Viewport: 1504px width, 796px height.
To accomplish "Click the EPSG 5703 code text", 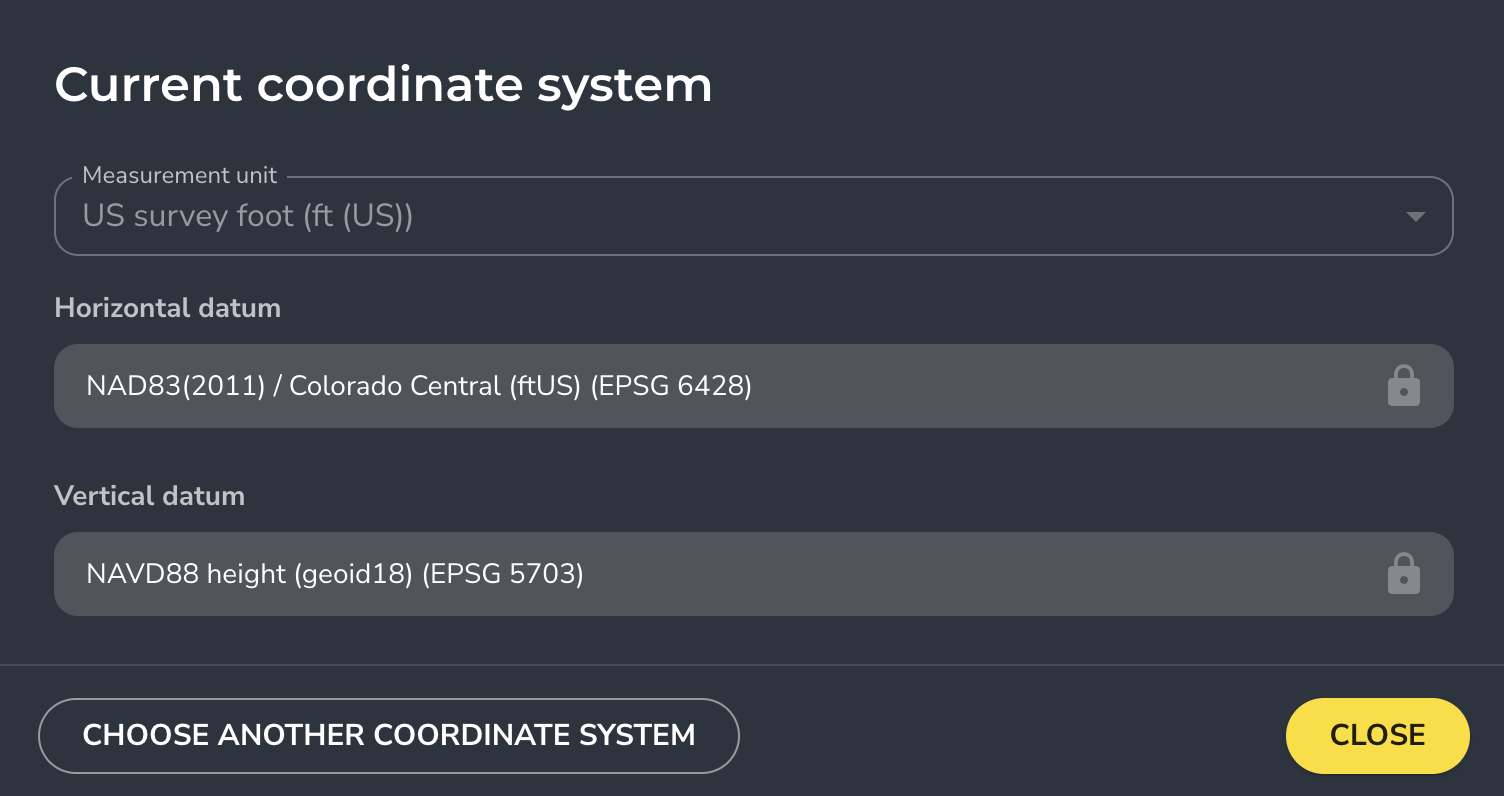I will point(503,574).
